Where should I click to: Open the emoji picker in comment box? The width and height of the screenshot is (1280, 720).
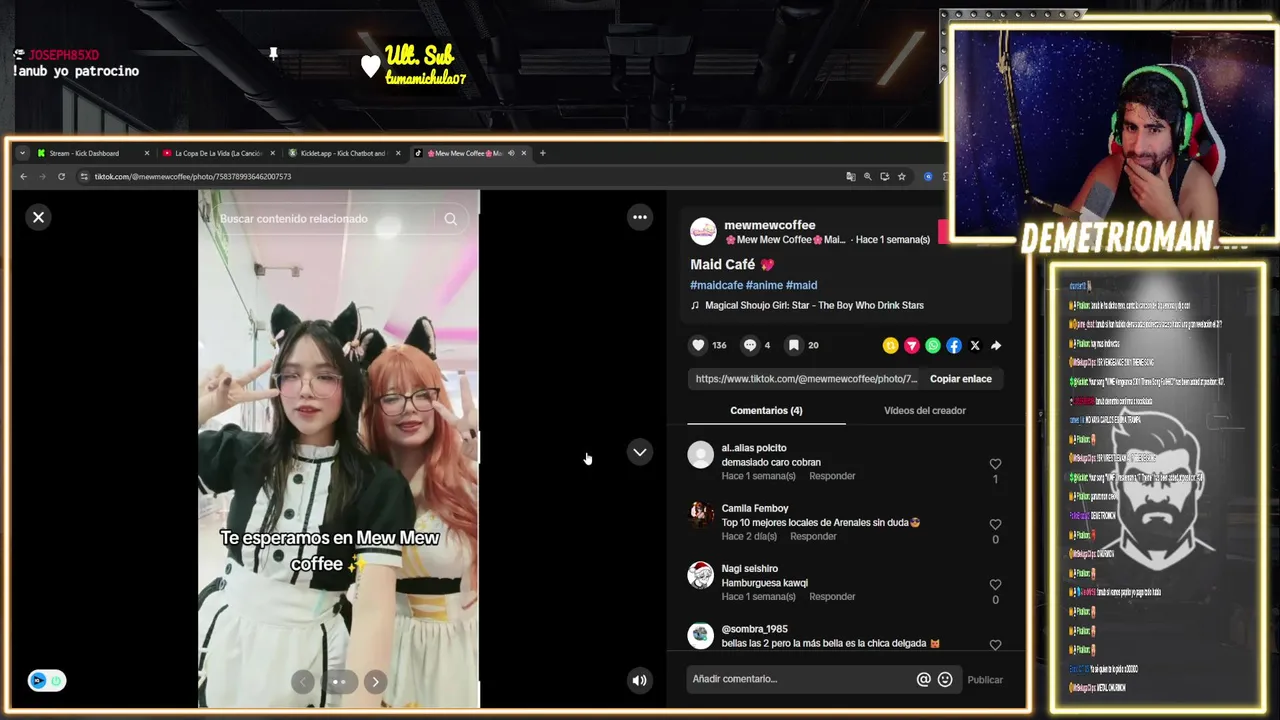coord(945,679)
